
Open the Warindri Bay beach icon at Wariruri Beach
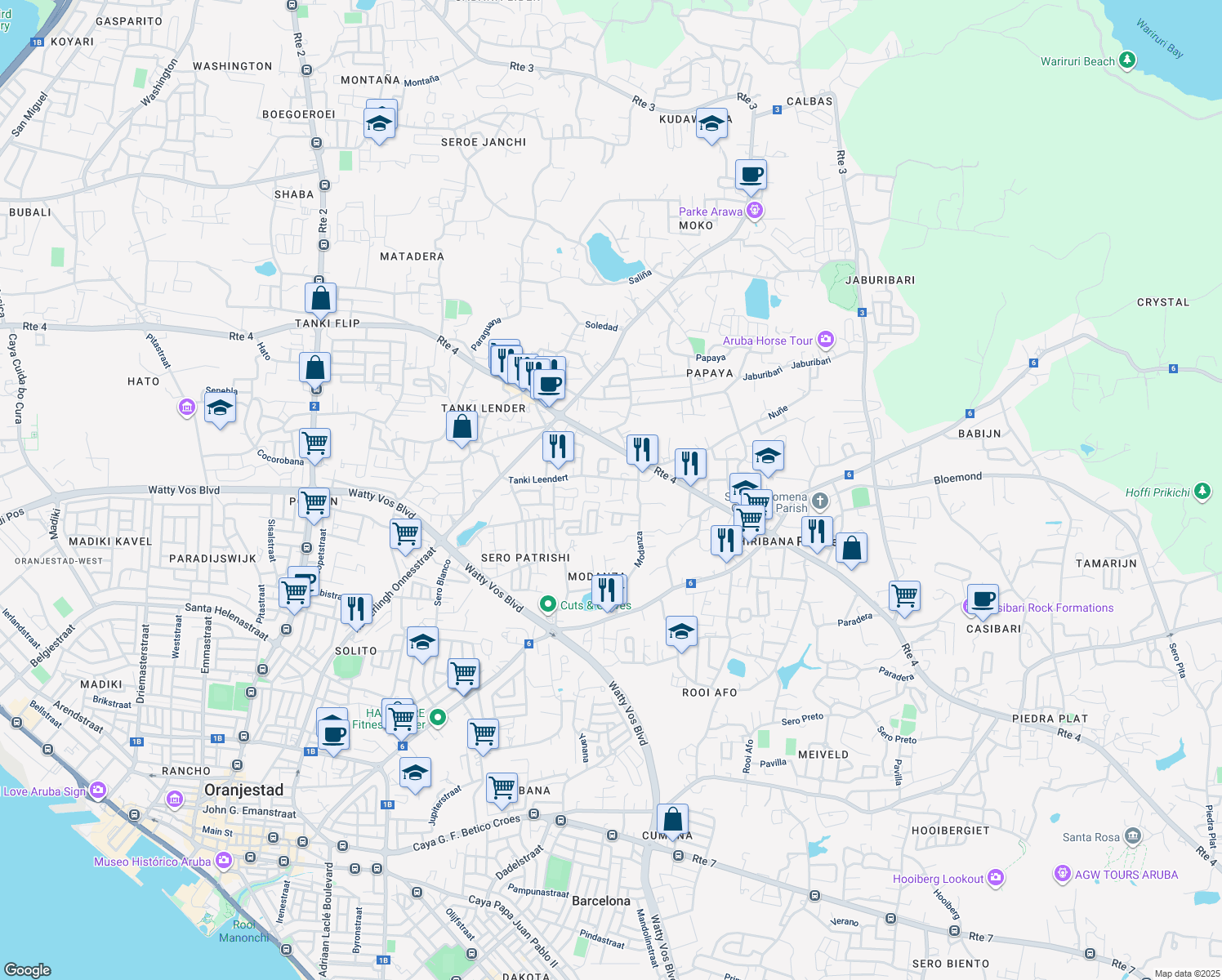pyautogui.click(x=1127, y=60)
